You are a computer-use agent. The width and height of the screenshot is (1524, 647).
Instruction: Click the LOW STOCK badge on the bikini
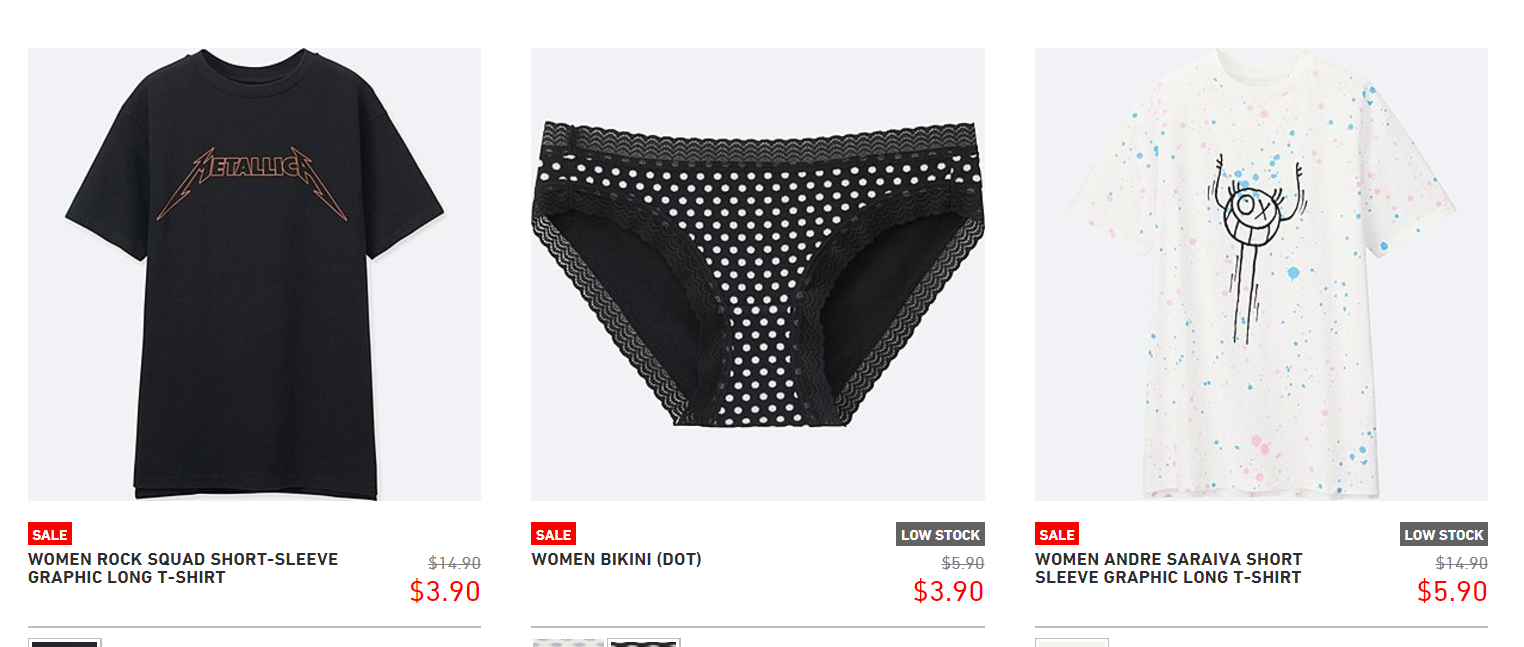[940, 534]
